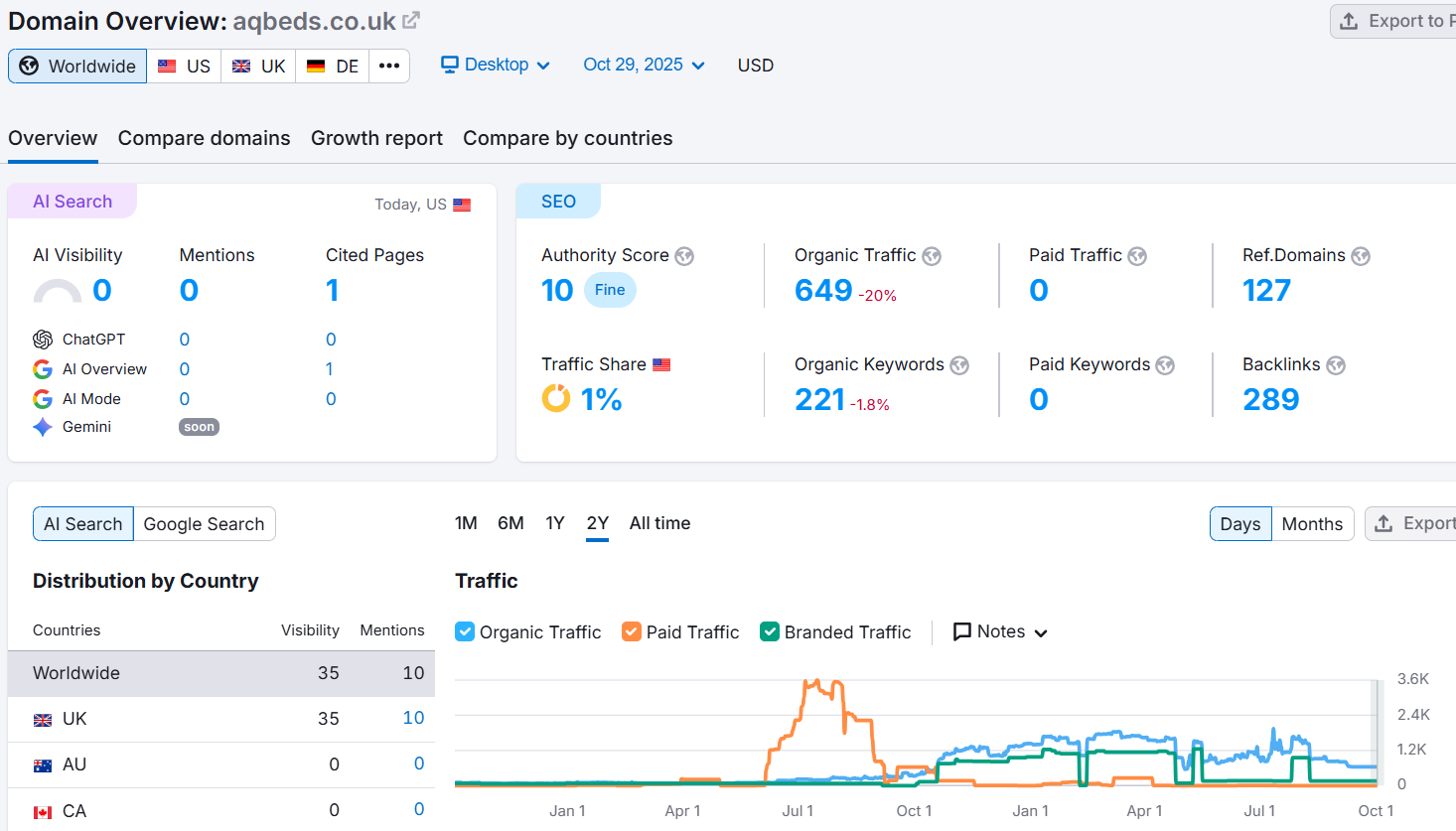Select the UK row in country distribution

pyautogui.click(x=220, y=719)
